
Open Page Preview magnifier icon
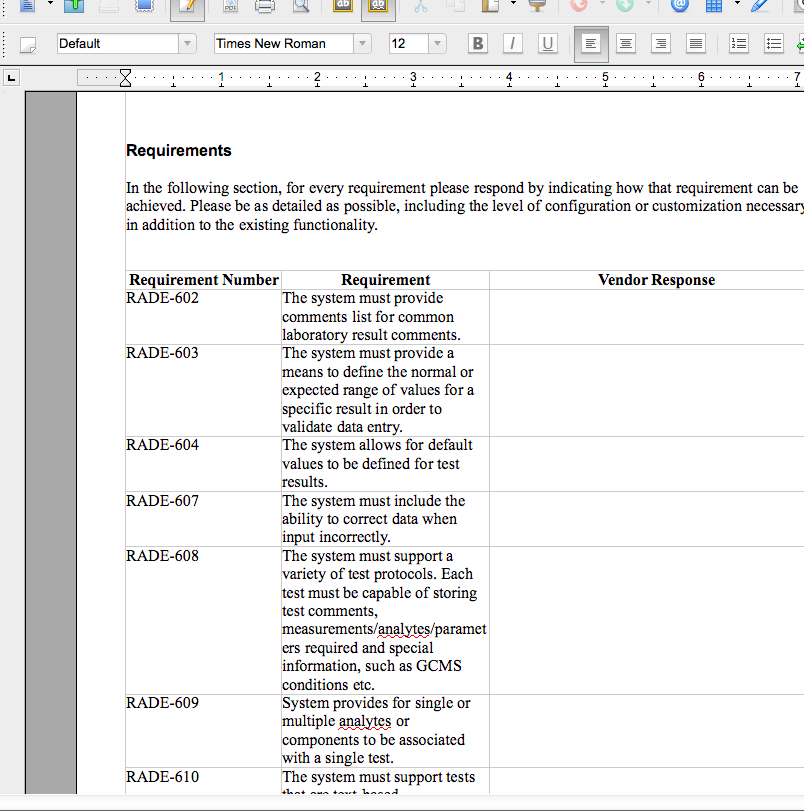tap(300, 6)
